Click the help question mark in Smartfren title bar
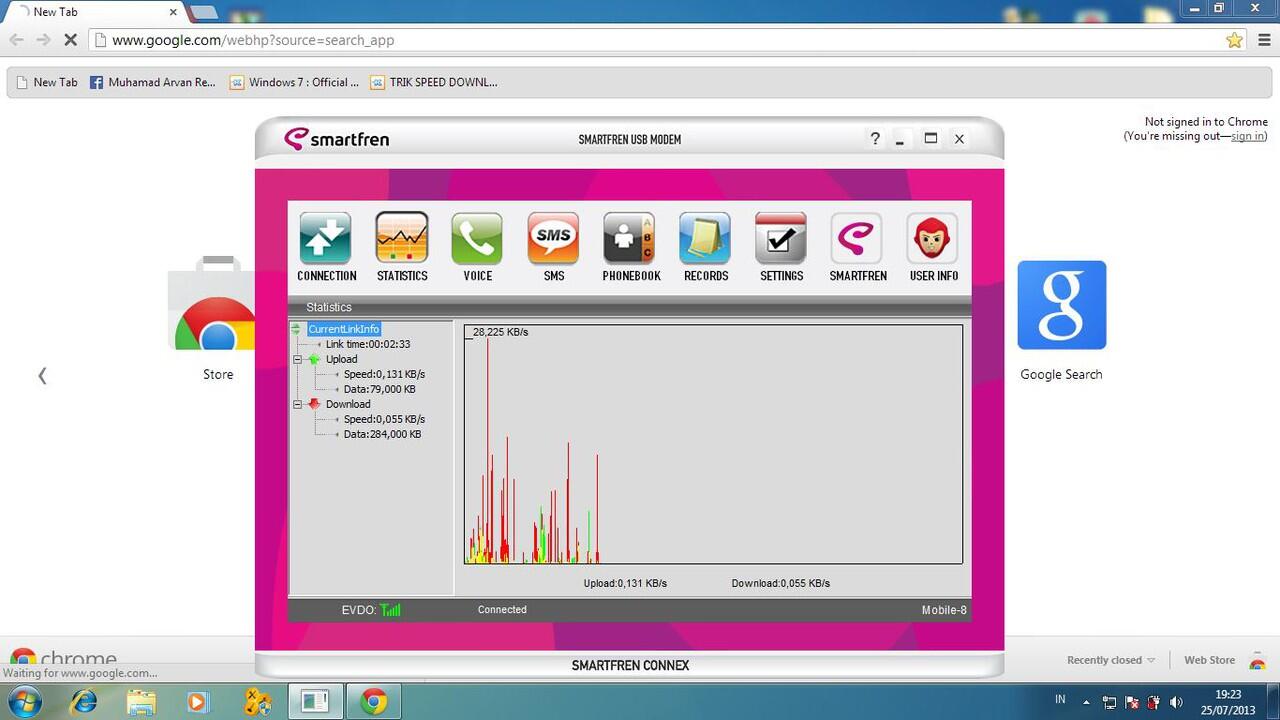 click(x=875, y=139)
